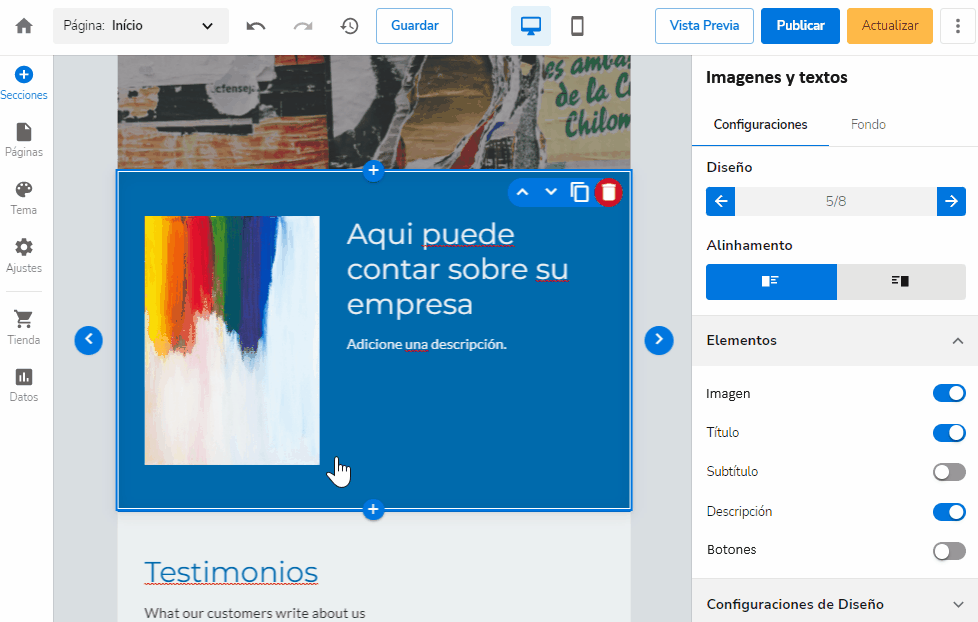The image size is (978, 622).
Task: Open Ajustes in the sidebar
Action: pyautogui.click(x=24, y=256)
